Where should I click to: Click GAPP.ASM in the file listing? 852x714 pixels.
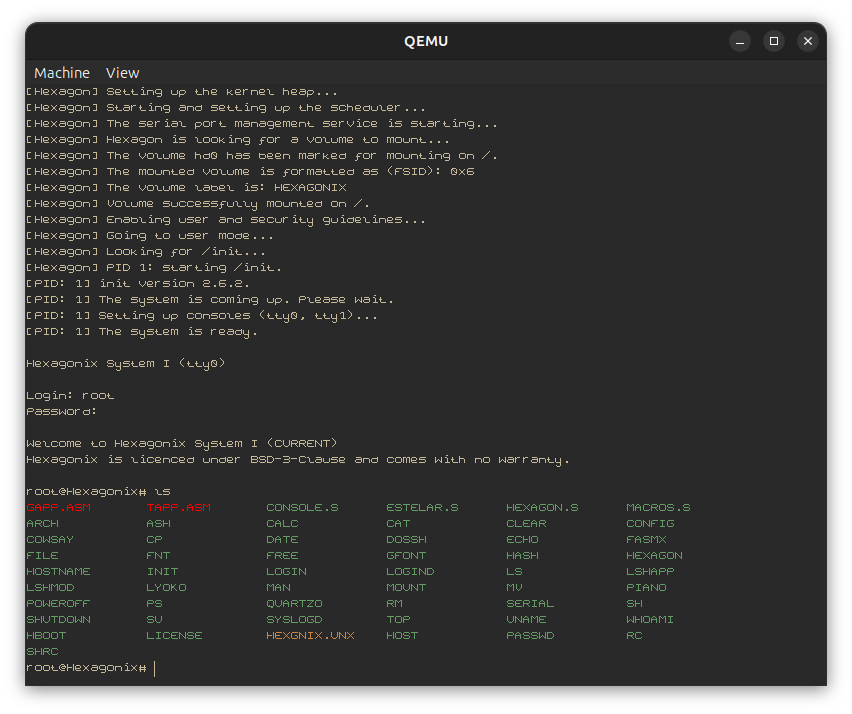click(59, 508)
